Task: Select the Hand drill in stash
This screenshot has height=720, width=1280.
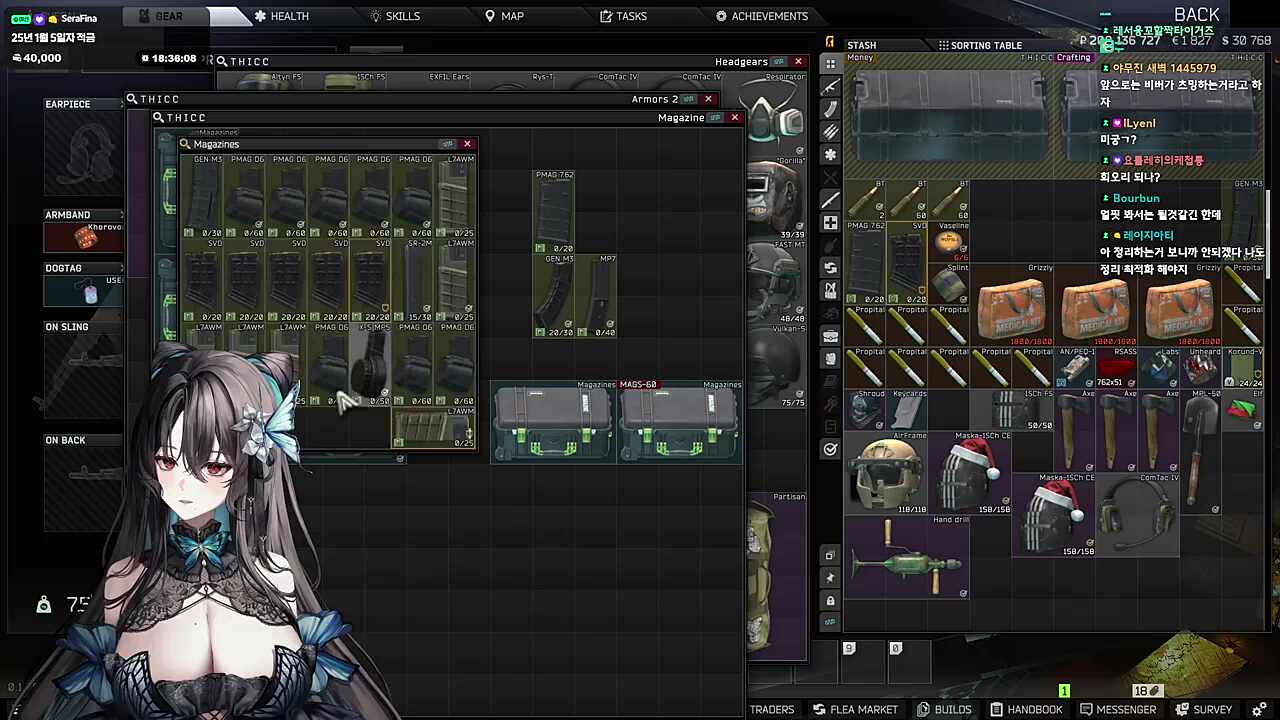Action: click(907, 557)
